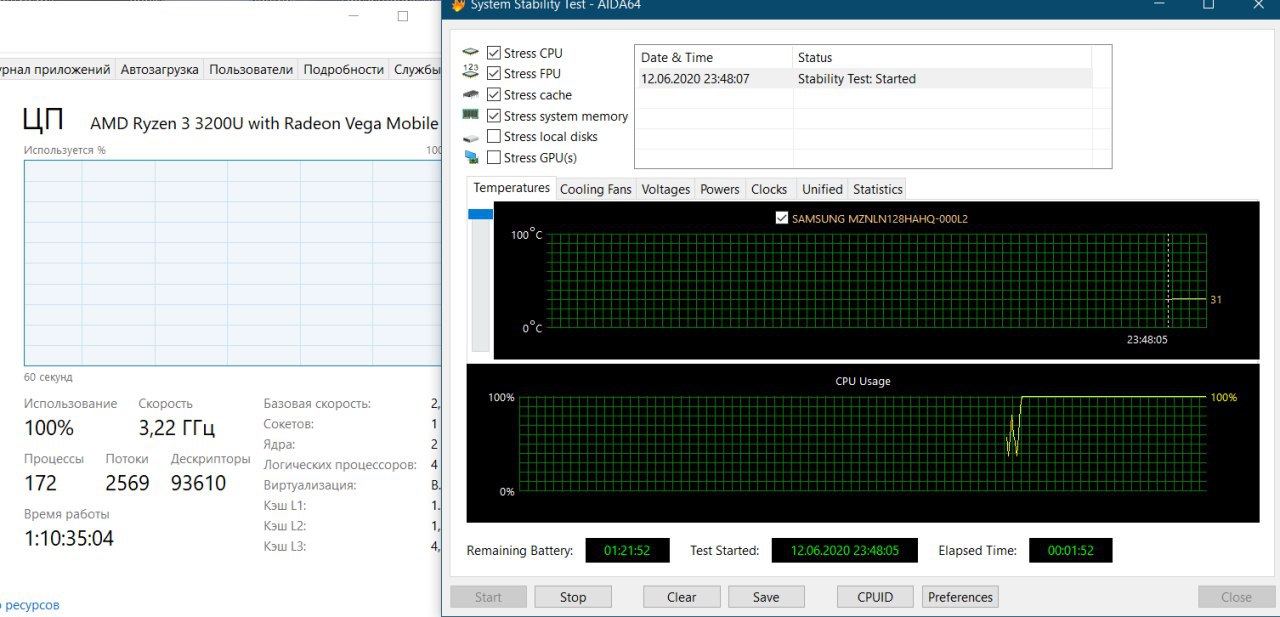Screen dimensions: 1280x617
Task: Click the cache chip icon beside Stress cache
Action: click(x=470, y=95)
